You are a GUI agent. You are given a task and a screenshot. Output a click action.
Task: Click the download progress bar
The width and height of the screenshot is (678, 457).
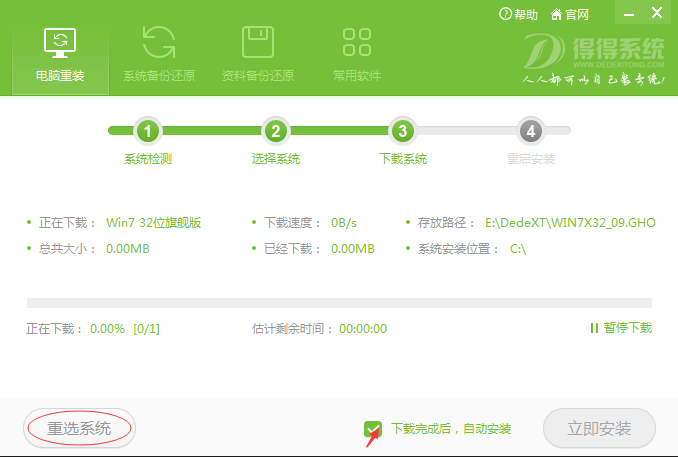point(339,302)
